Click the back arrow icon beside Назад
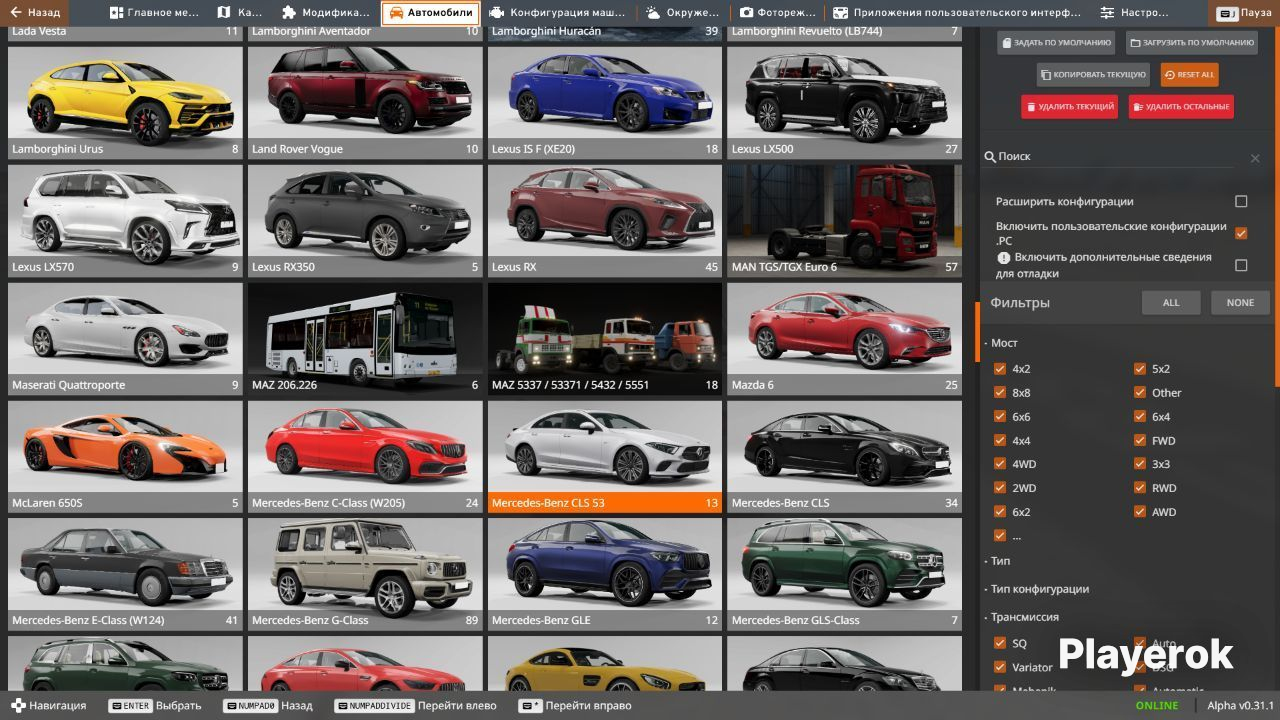1280x720 pixels. click(16, 13)
